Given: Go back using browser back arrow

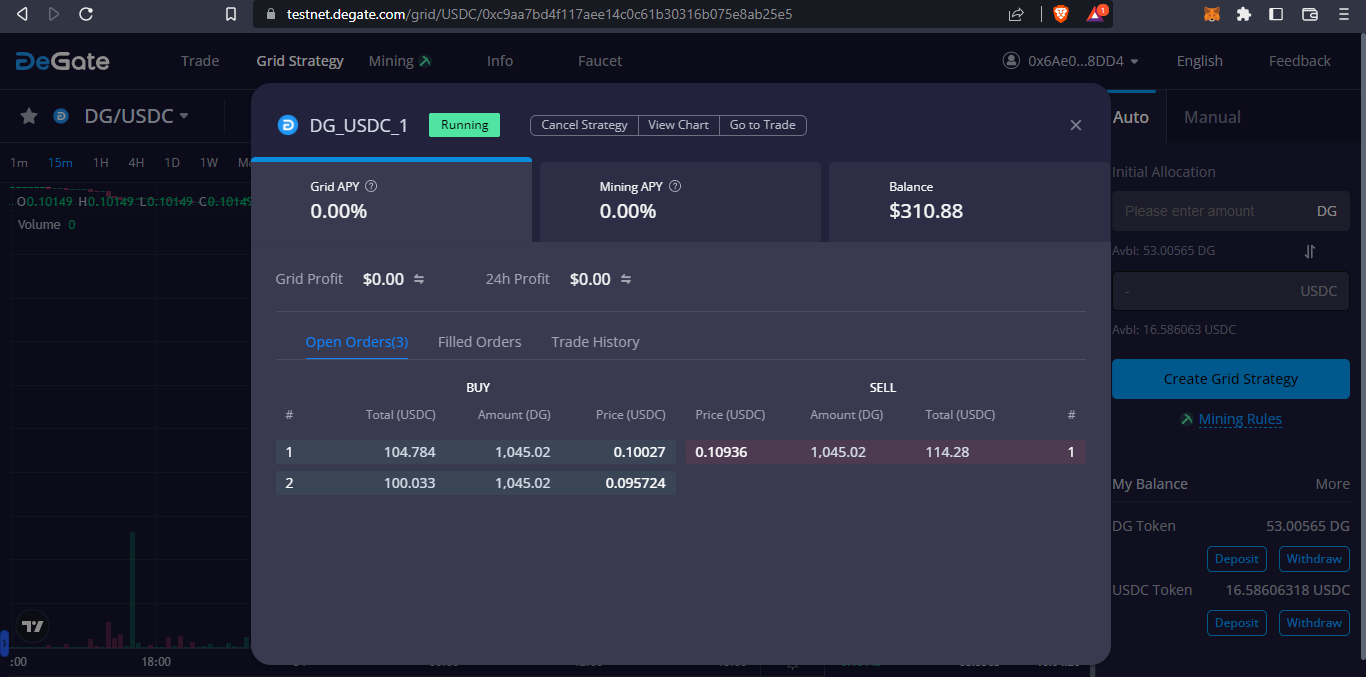Looking at the screenshot, I should pyautogui.click(x=22, y=14).
